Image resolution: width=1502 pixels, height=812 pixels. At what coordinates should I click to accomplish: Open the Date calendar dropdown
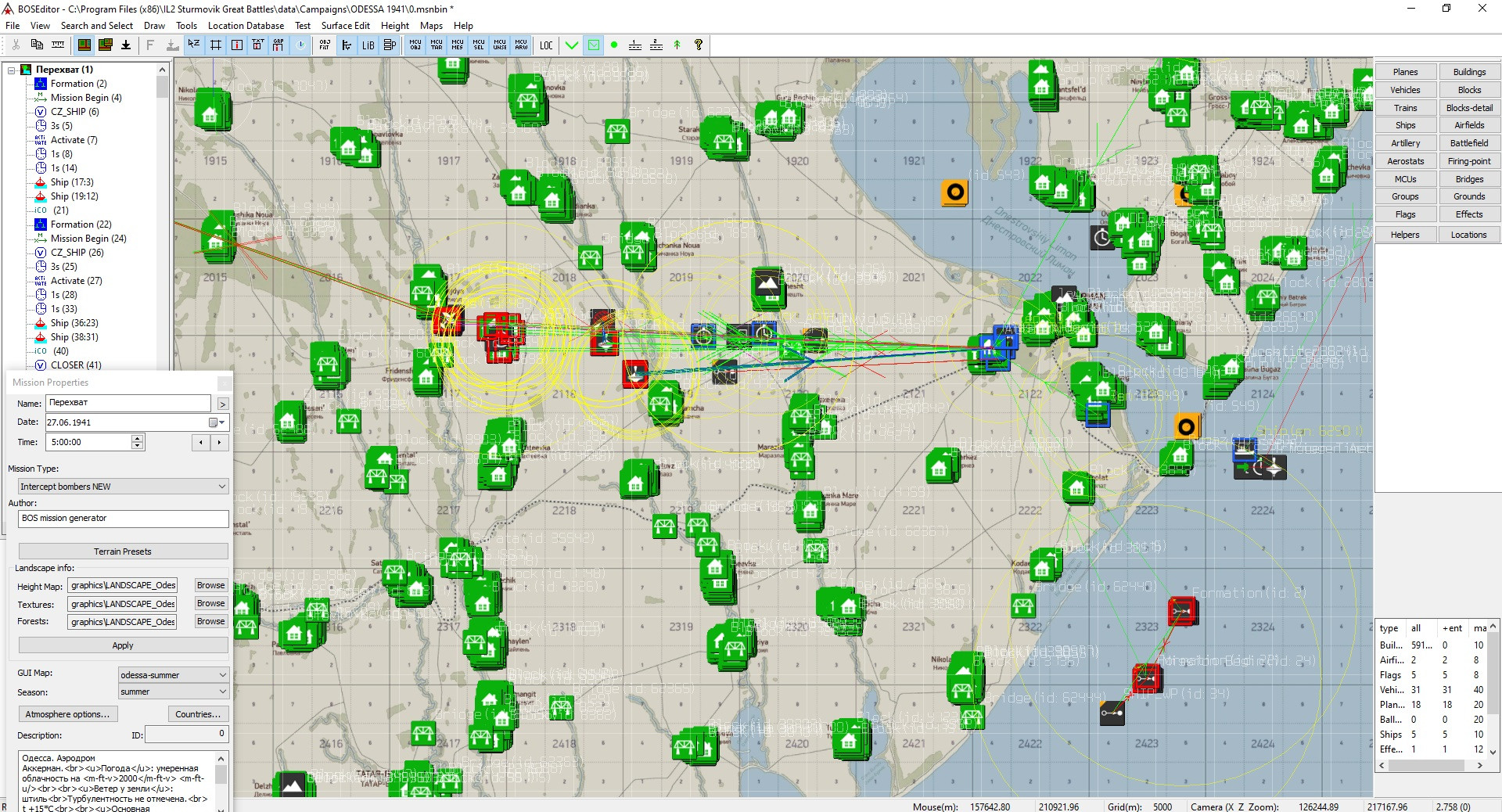tap(217, 422)
